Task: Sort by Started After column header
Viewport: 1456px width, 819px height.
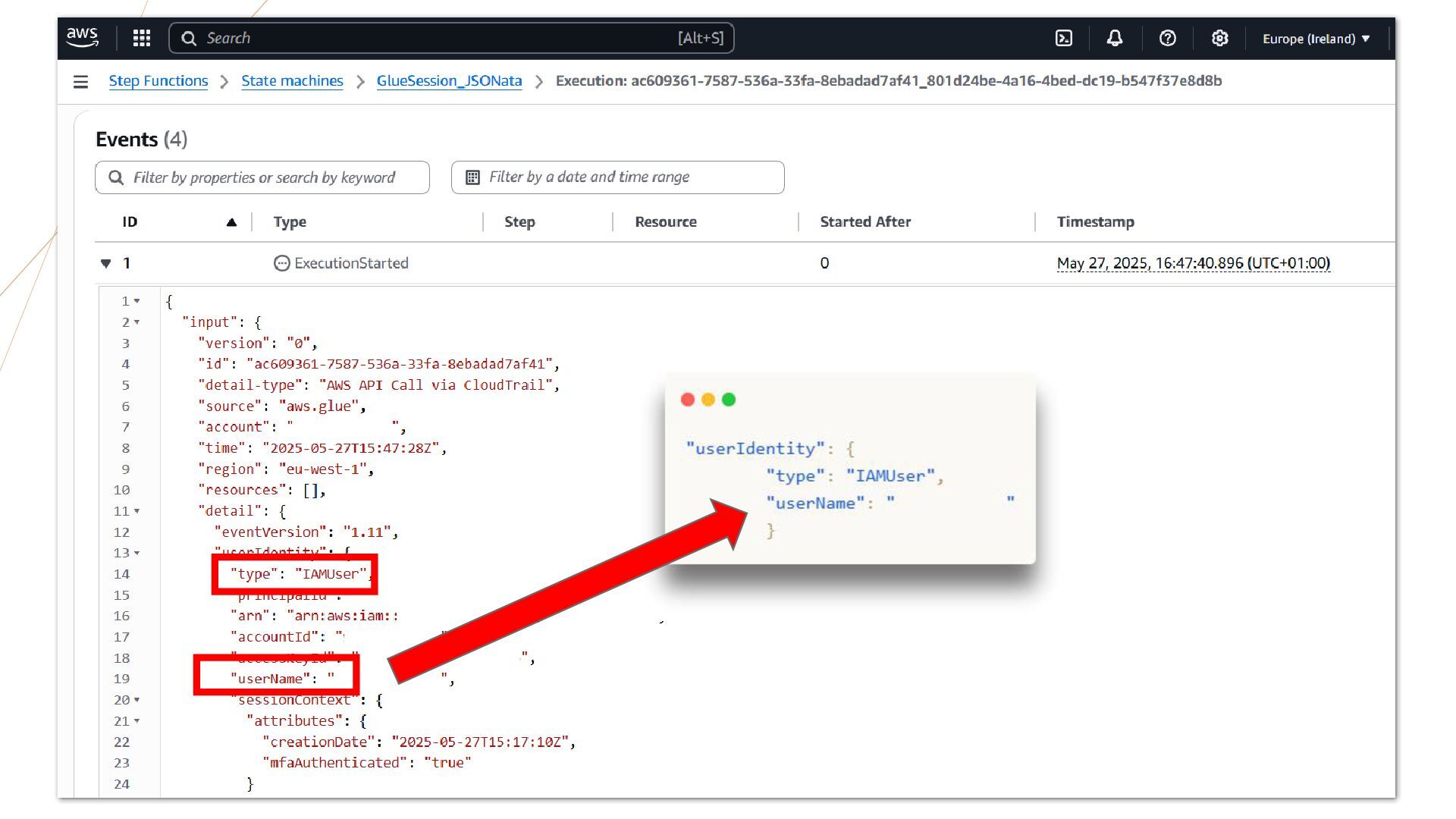Action: coord(865,222)
